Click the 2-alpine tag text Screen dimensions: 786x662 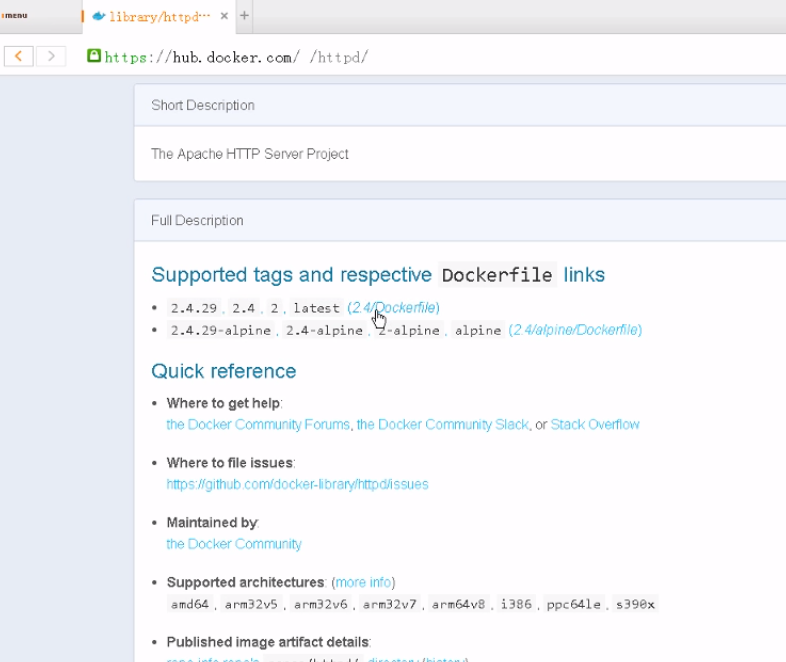[409, 330]
